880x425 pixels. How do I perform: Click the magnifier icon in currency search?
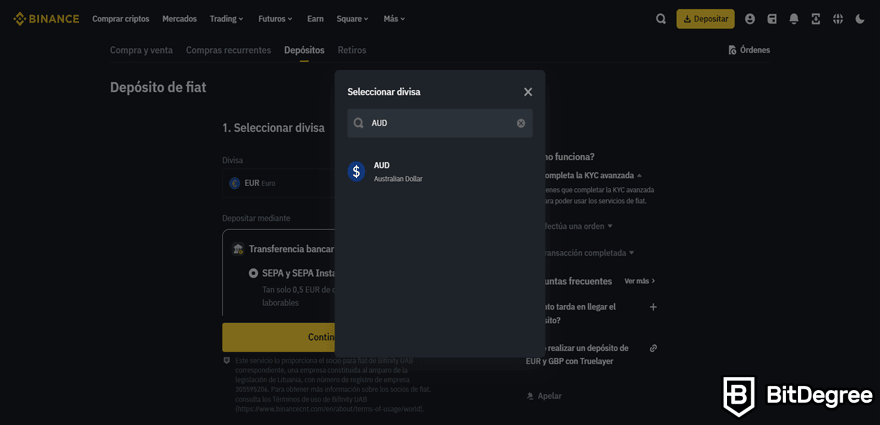click(359, 123)
